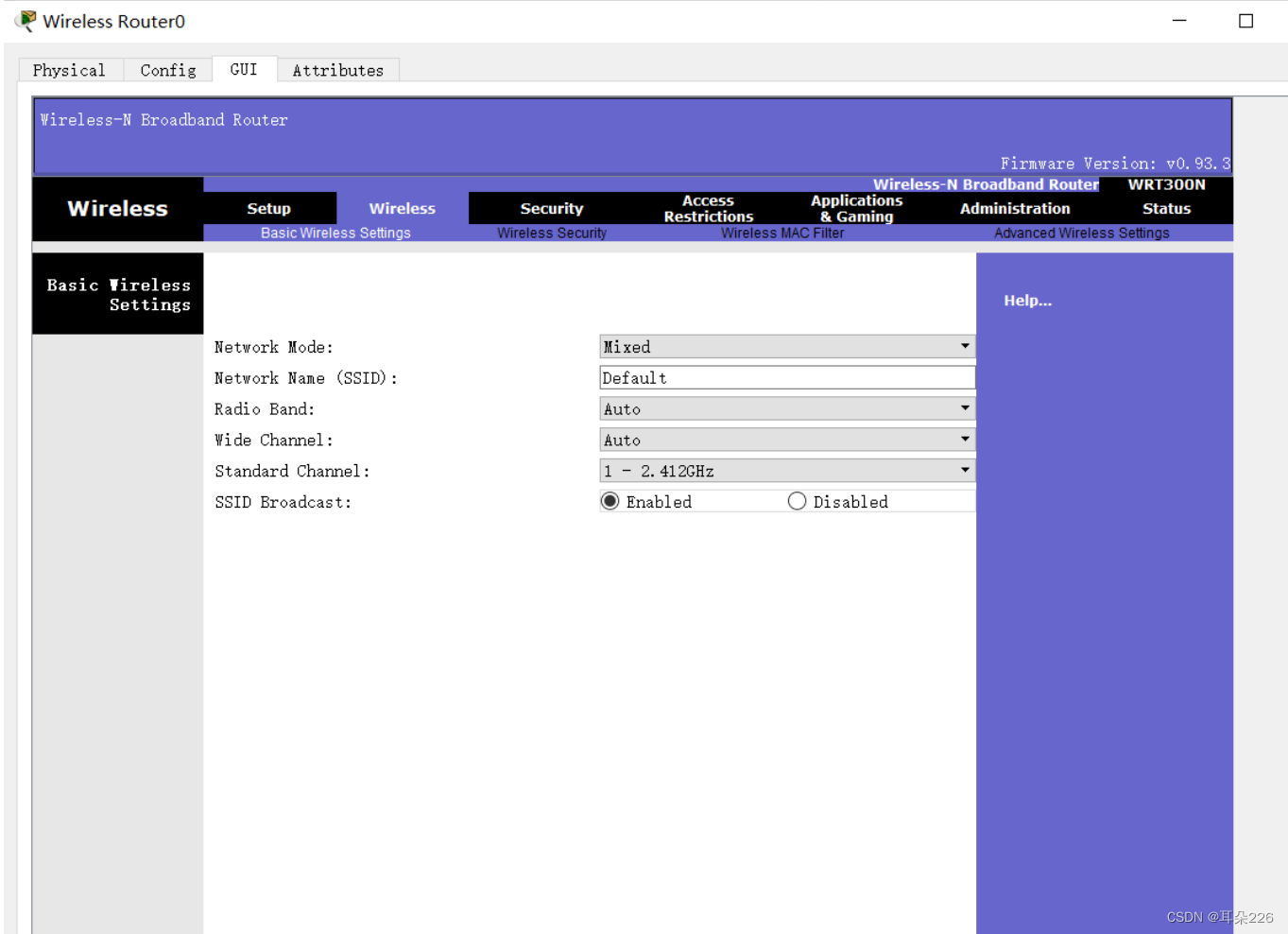This screenshot has height=934, width=1288.
Task: Click the Radio Band: label
Action: tap(265, 409)
